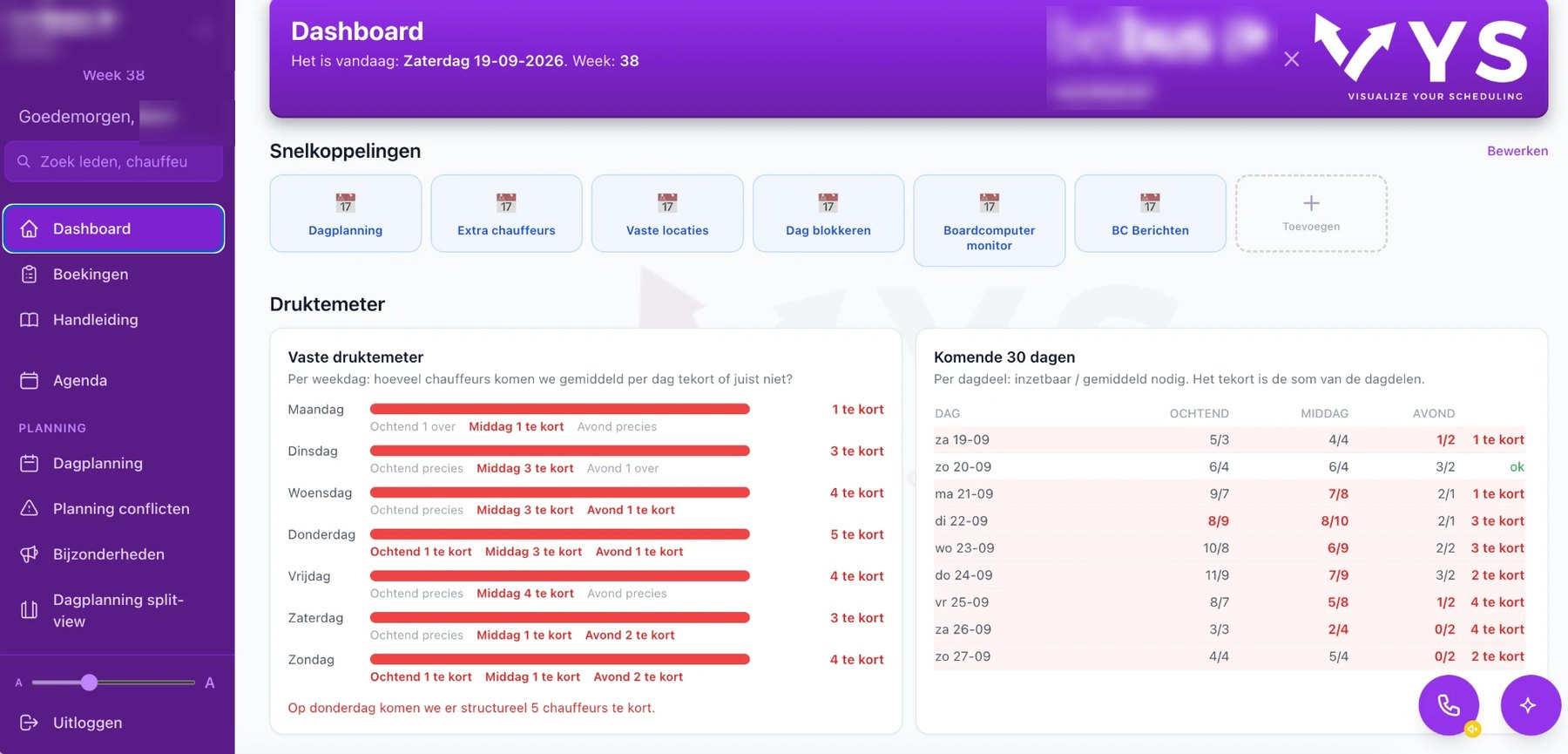The width and height of the screenshot is (1568, 754).
Task: Click the OCHTEND column header
Action: point(1199,413)
